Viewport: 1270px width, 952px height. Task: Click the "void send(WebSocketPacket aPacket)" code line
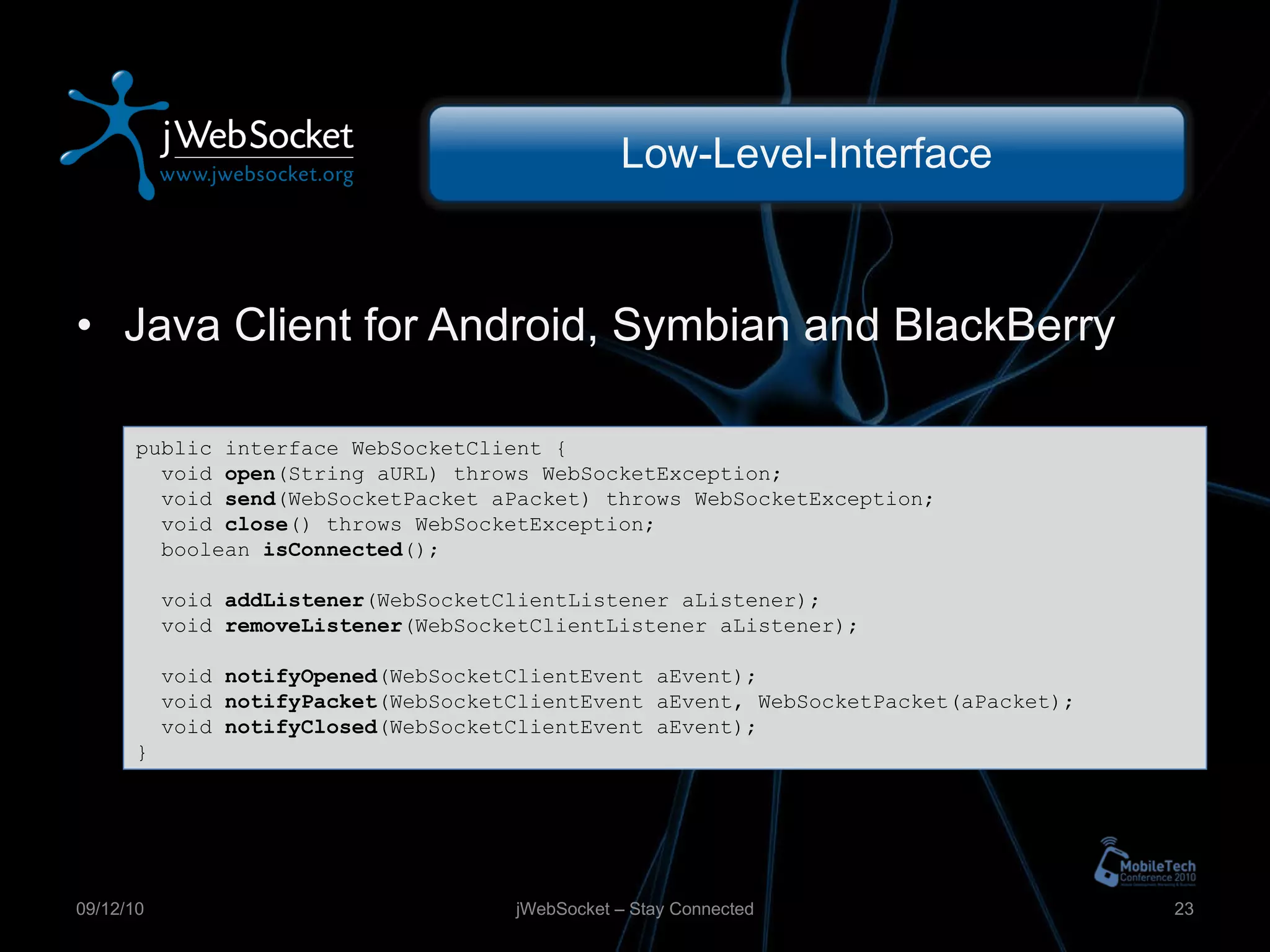click(x=548, y=500)
